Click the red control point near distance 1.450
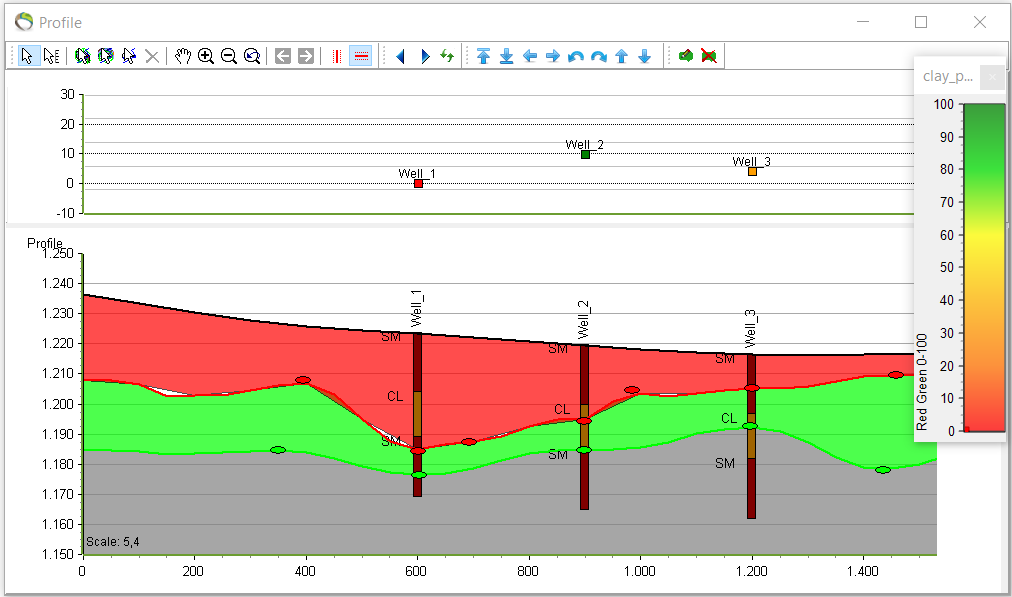Screen dimensions: 1012x597 coord(896,375)
